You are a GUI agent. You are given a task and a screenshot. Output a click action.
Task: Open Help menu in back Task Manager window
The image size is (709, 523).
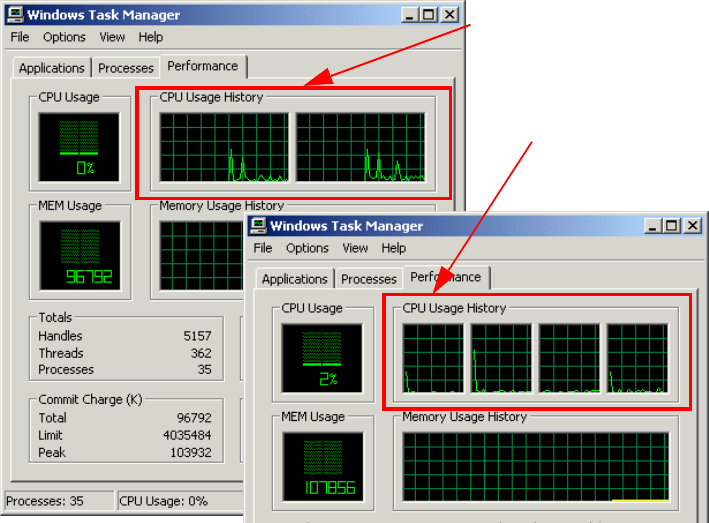point(151,37)
